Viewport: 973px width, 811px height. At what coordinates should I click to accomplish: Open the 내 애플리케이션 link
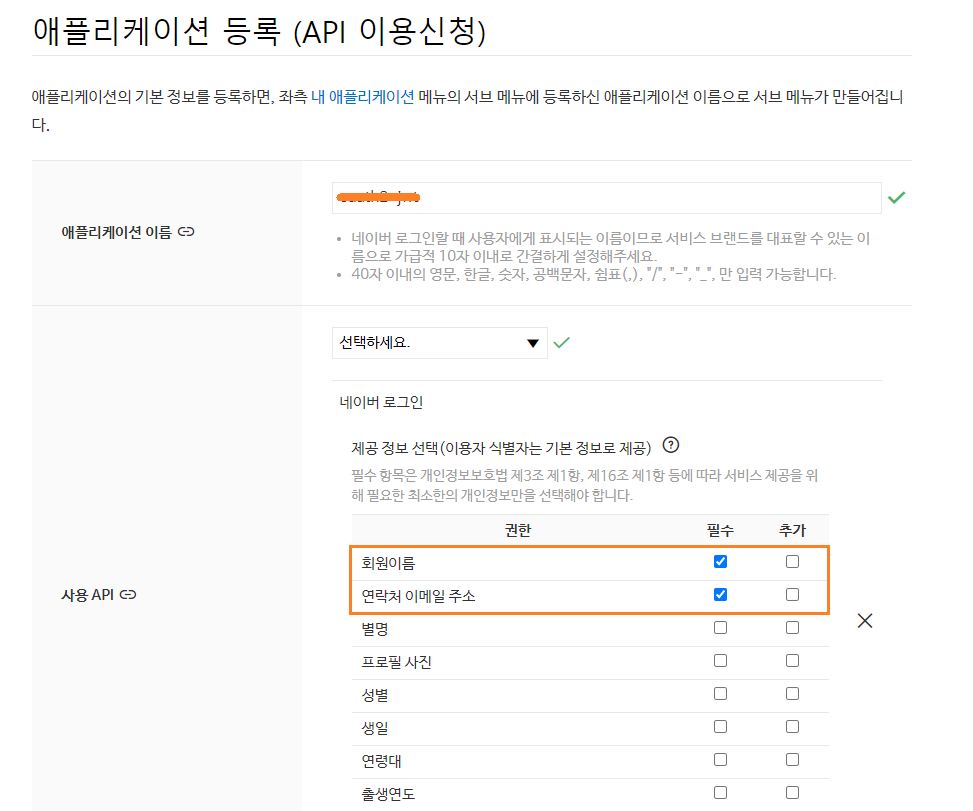click(362, 97)
